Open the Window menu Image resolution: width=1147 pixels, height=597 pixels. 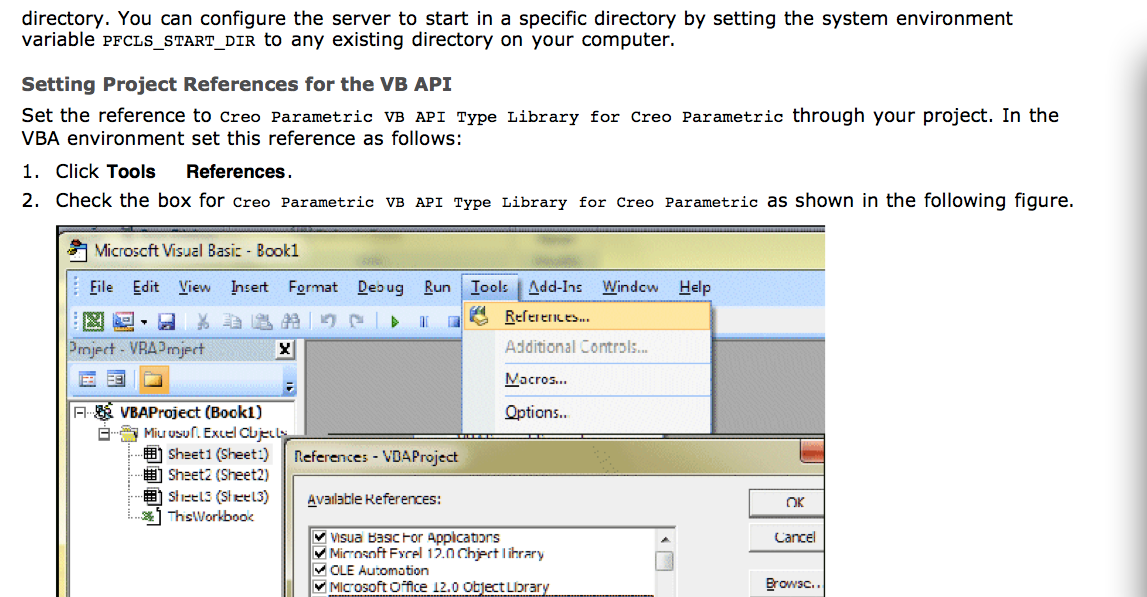tap(631, 287)
